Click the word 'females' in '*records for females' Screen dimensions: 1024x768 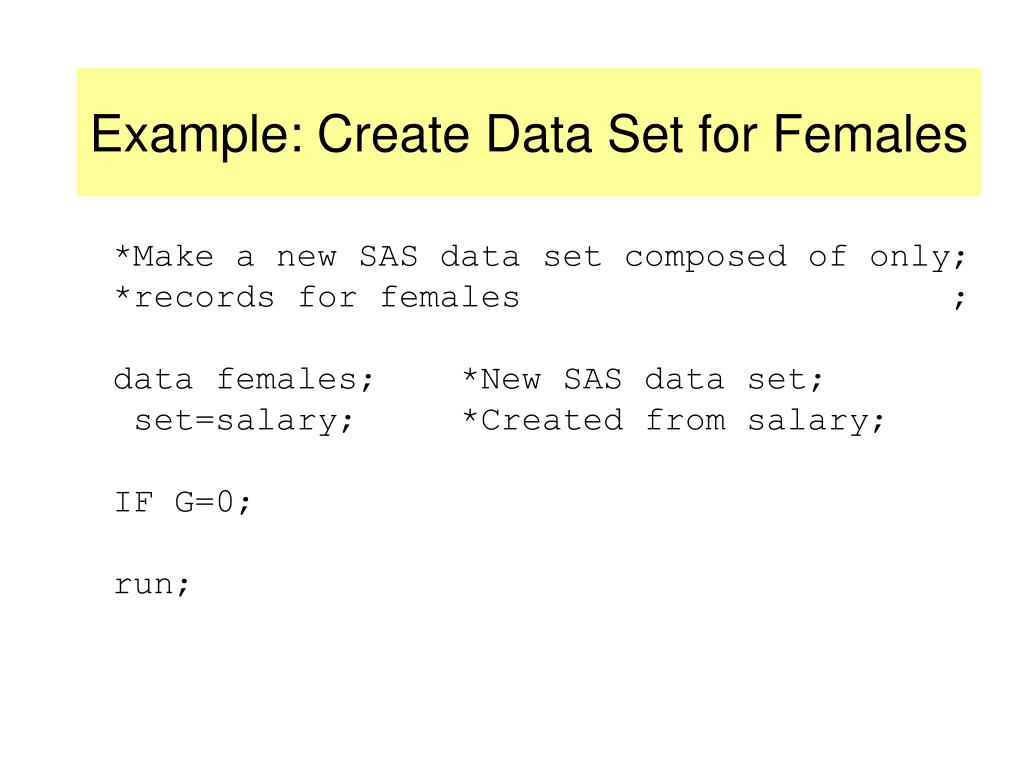pyautogui.click(x=450, y=297)
